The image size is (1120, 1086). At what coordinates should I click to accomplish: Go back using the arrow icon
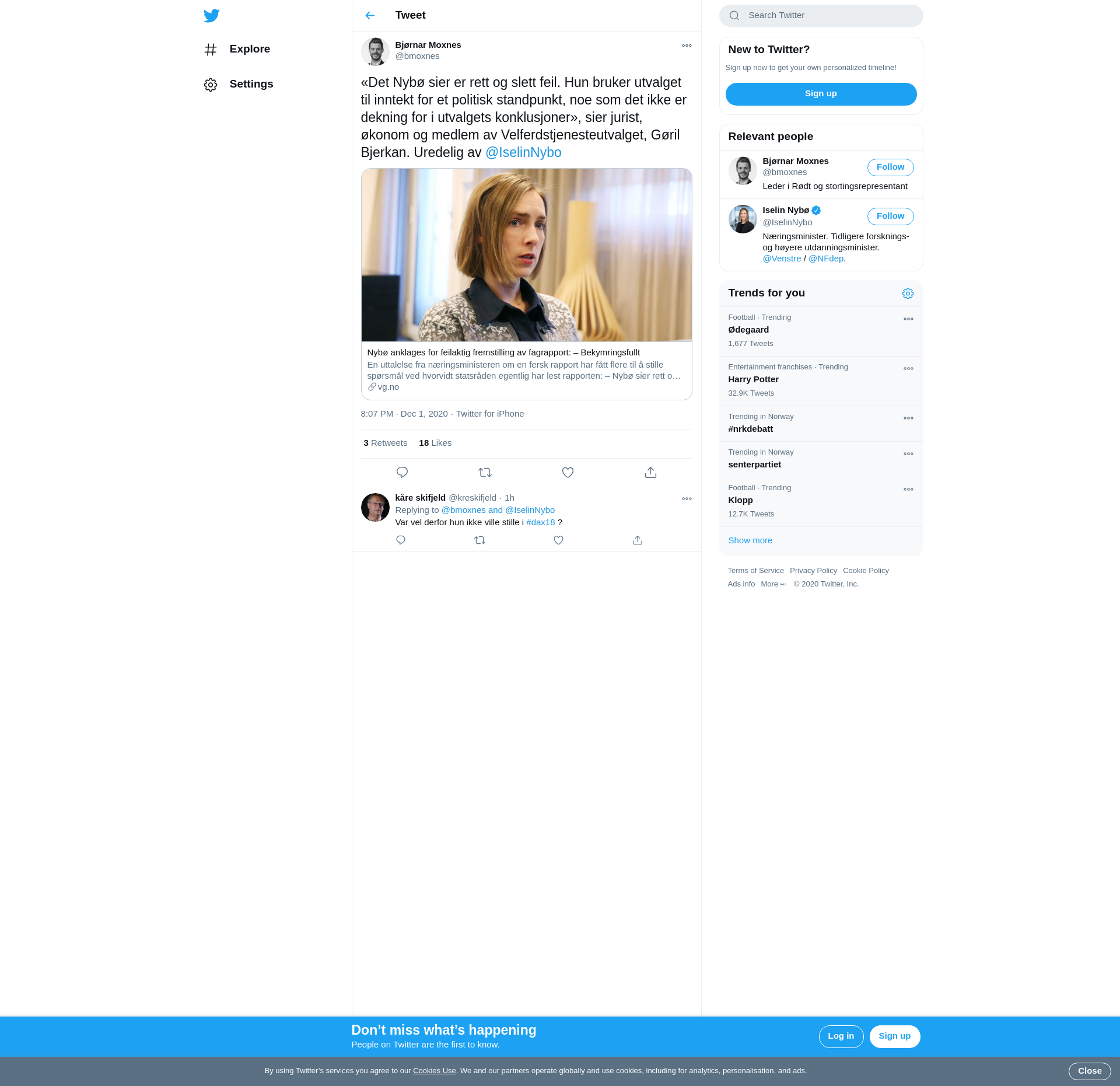click(370, 15)
